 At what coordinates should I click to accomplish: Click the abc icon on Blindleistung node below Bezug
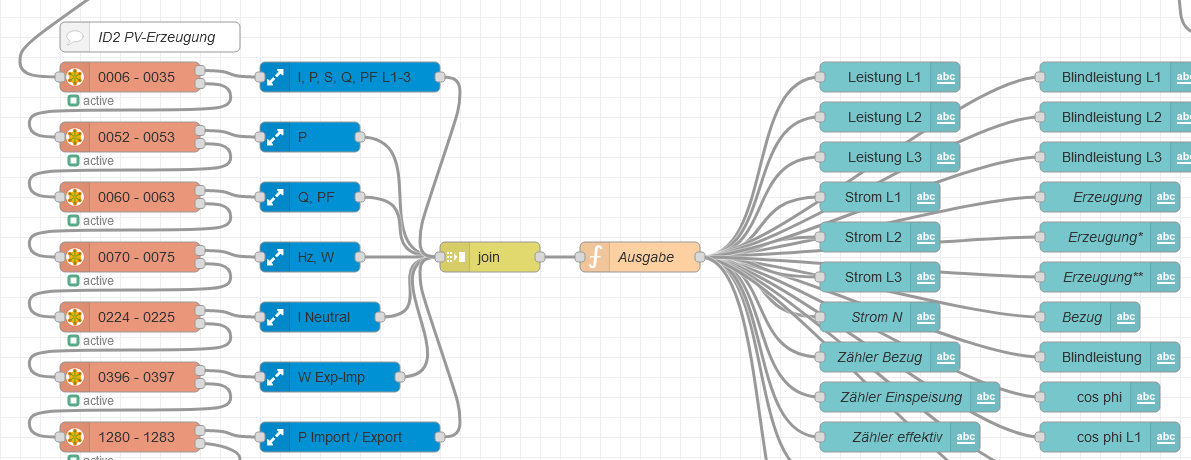1165,357
